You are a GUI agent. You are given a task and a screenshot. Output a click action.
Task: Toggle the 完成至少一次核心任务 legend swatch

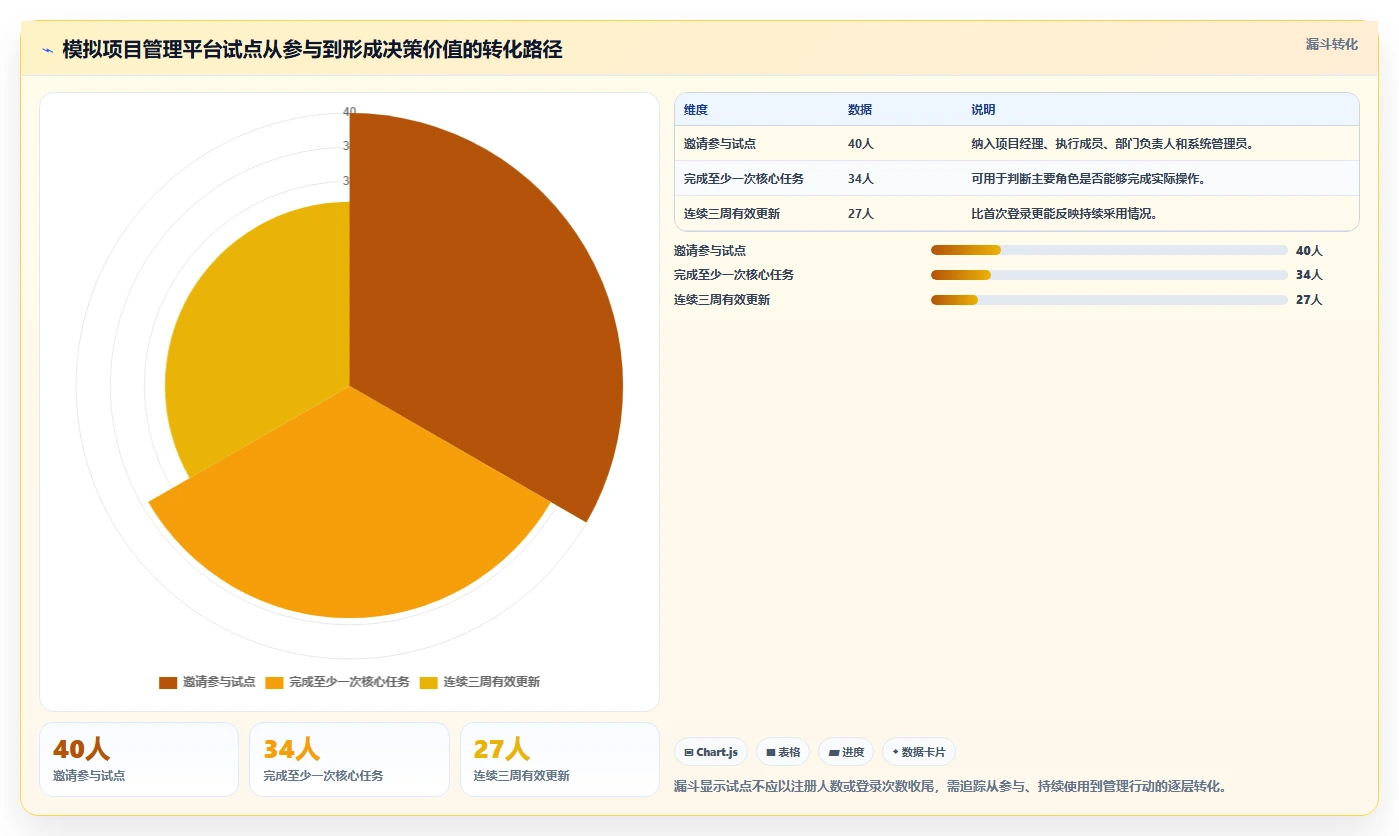point(275,682)
